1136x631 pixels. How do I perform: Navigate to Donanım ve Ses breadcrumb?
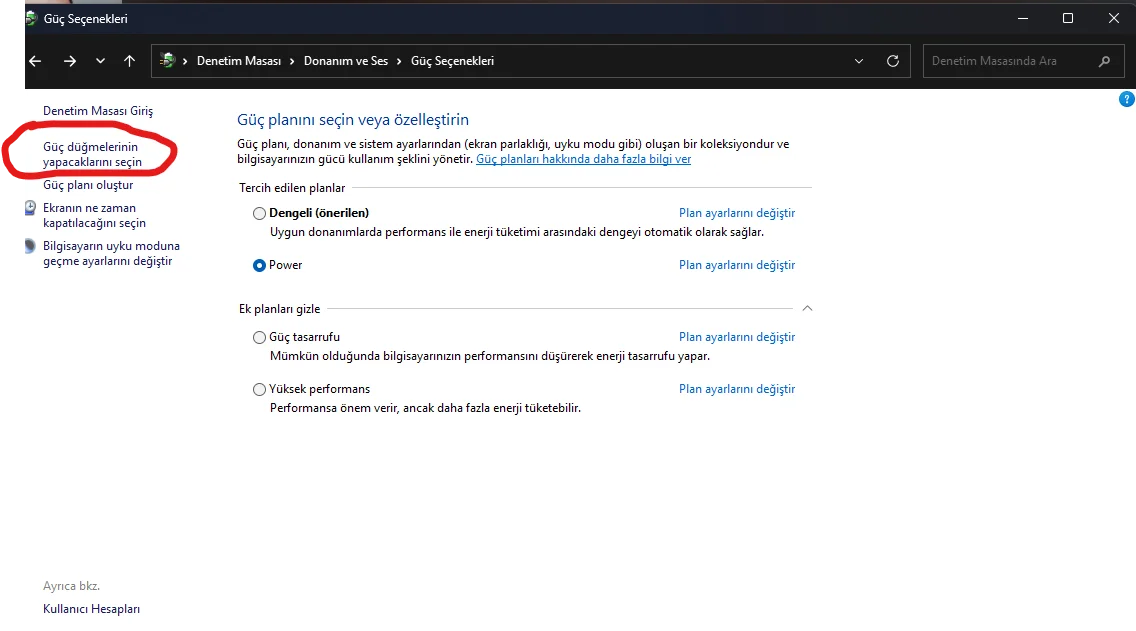(346, 61)
